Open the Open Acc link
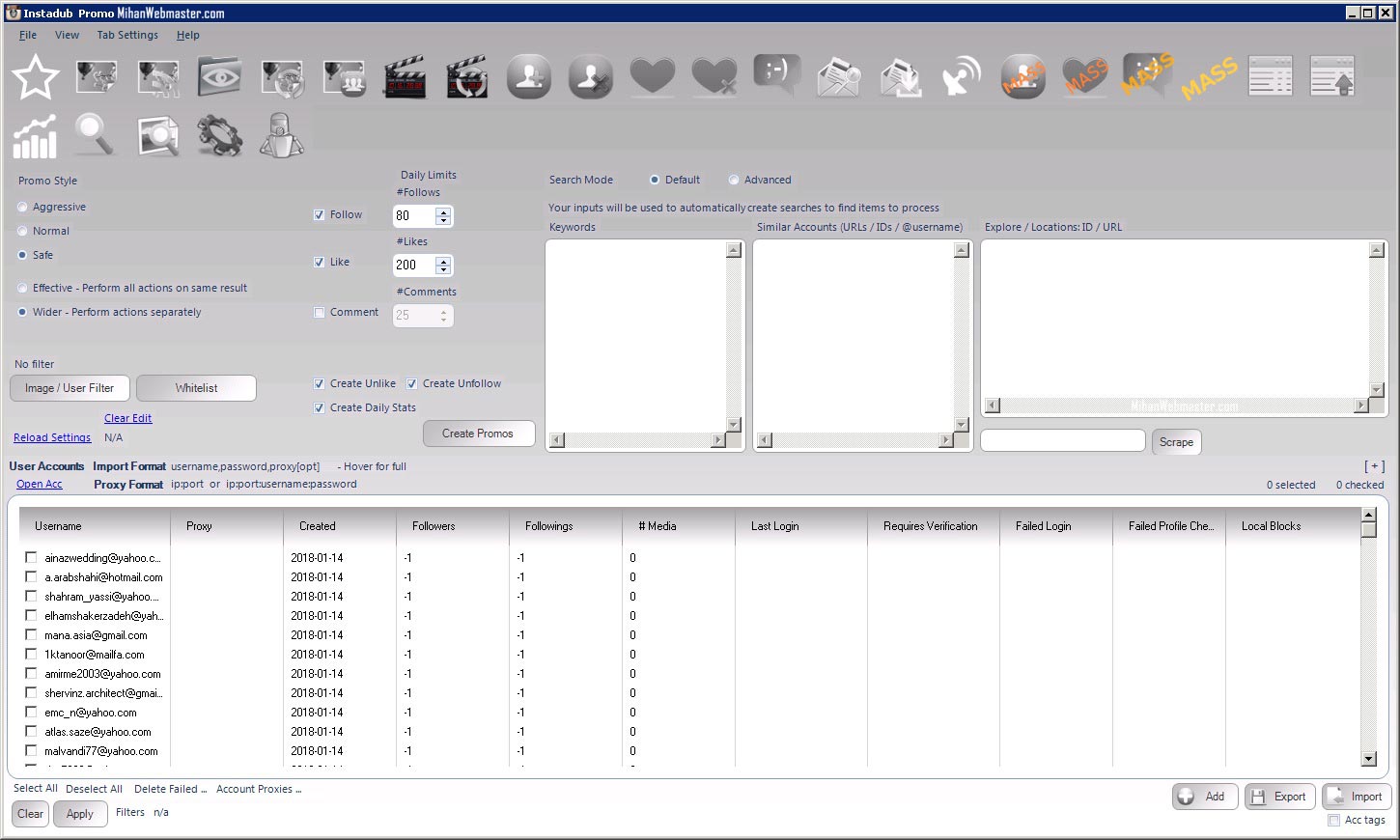Screen dimensions: 1400x840 point(39,484)
